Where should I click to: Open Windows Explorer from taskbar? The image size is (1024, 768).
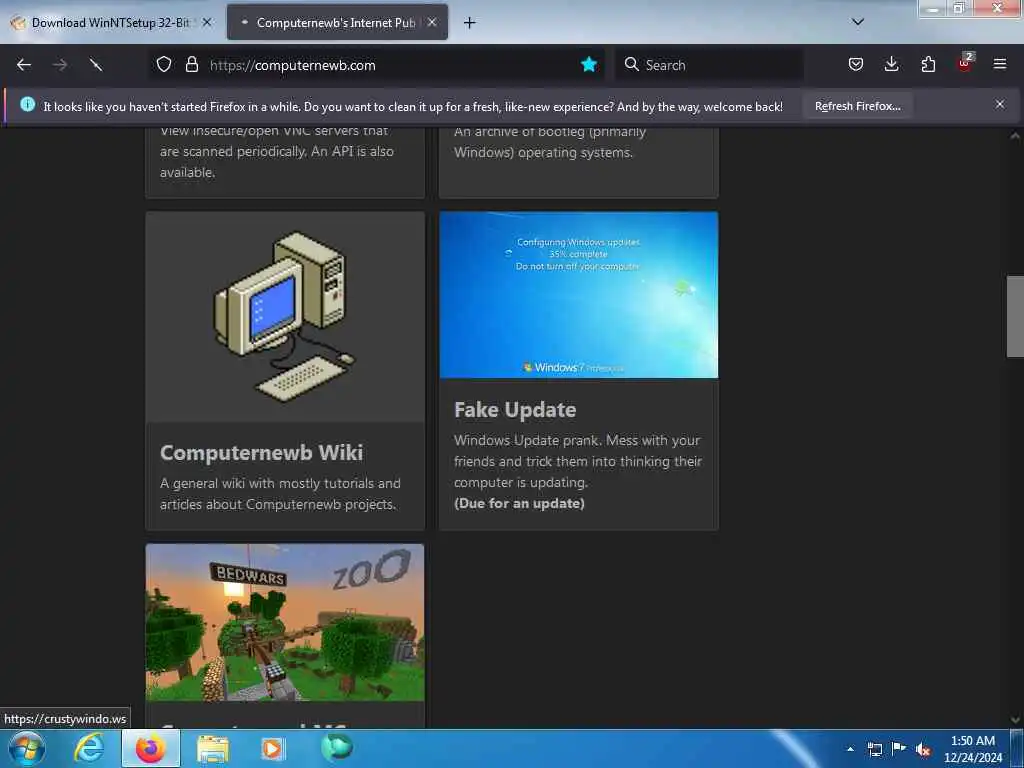(x=213, y=749)
